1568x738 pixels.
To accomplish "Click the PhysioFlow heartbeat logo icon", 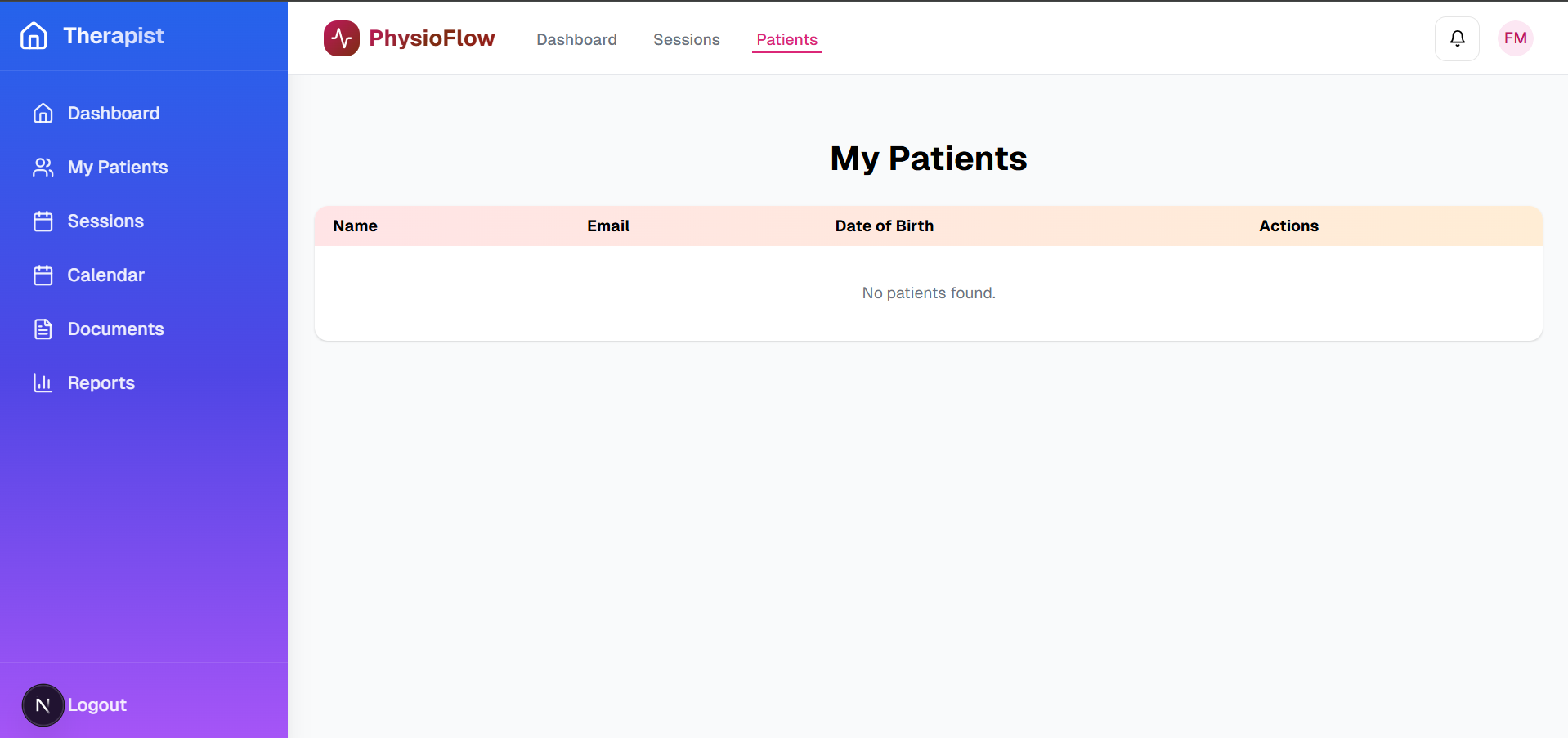I will pyautogui.click(x=342, y=38).
